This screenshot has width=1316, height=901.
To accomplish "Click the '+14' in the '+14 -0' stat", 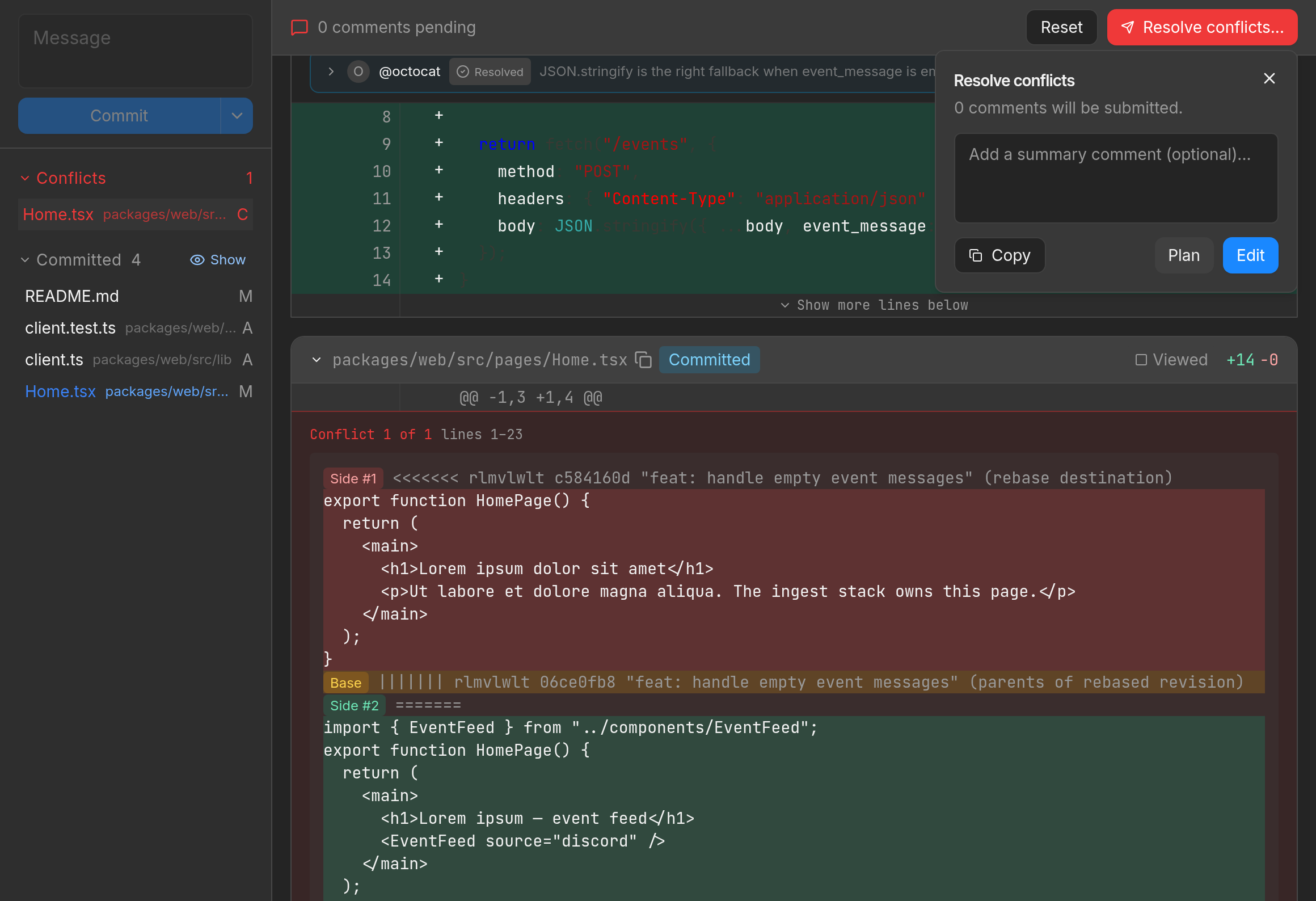I will (x=1241, y=360).
